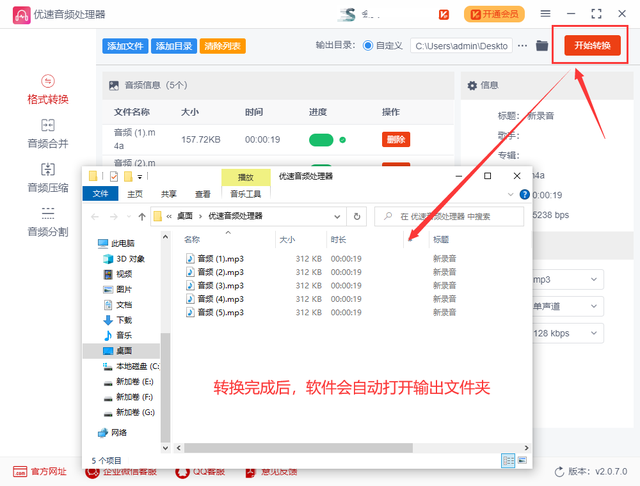Select file 音频 (5).mp3

coord(215,313)
